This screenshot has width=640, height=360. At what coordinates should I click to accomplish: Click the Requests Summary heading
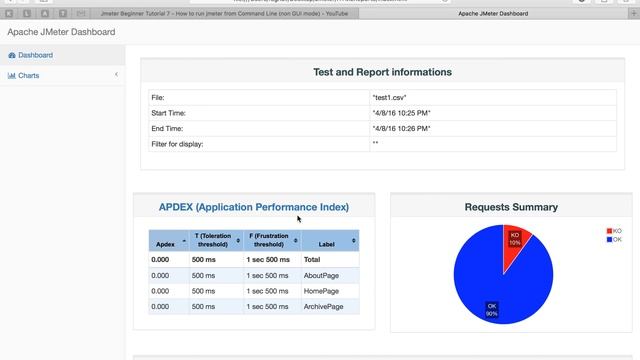coord(511,207)
